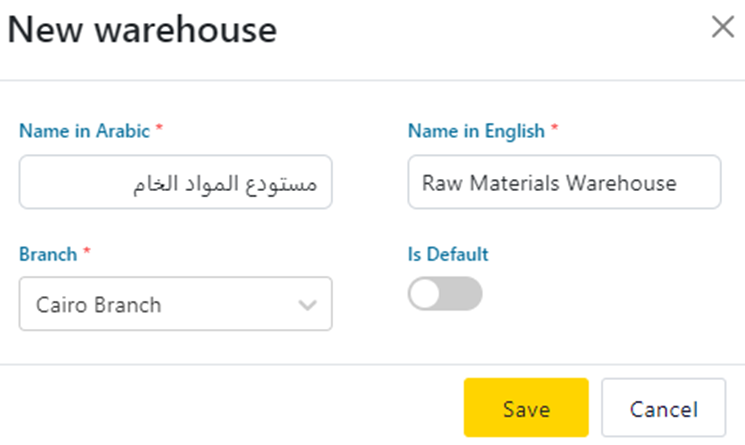
Task: Enable the Is Default toggle switch
Action: click(445, 294)
